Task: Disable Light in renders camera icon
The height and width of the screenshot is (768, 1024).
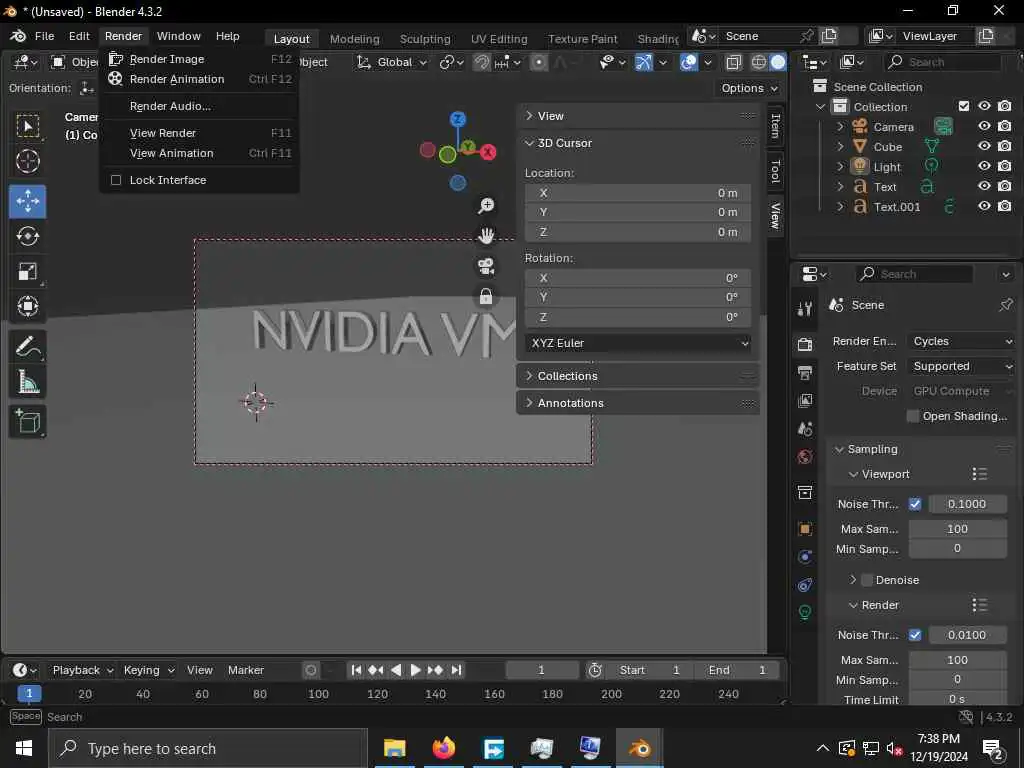Action: click(1004, 167)
